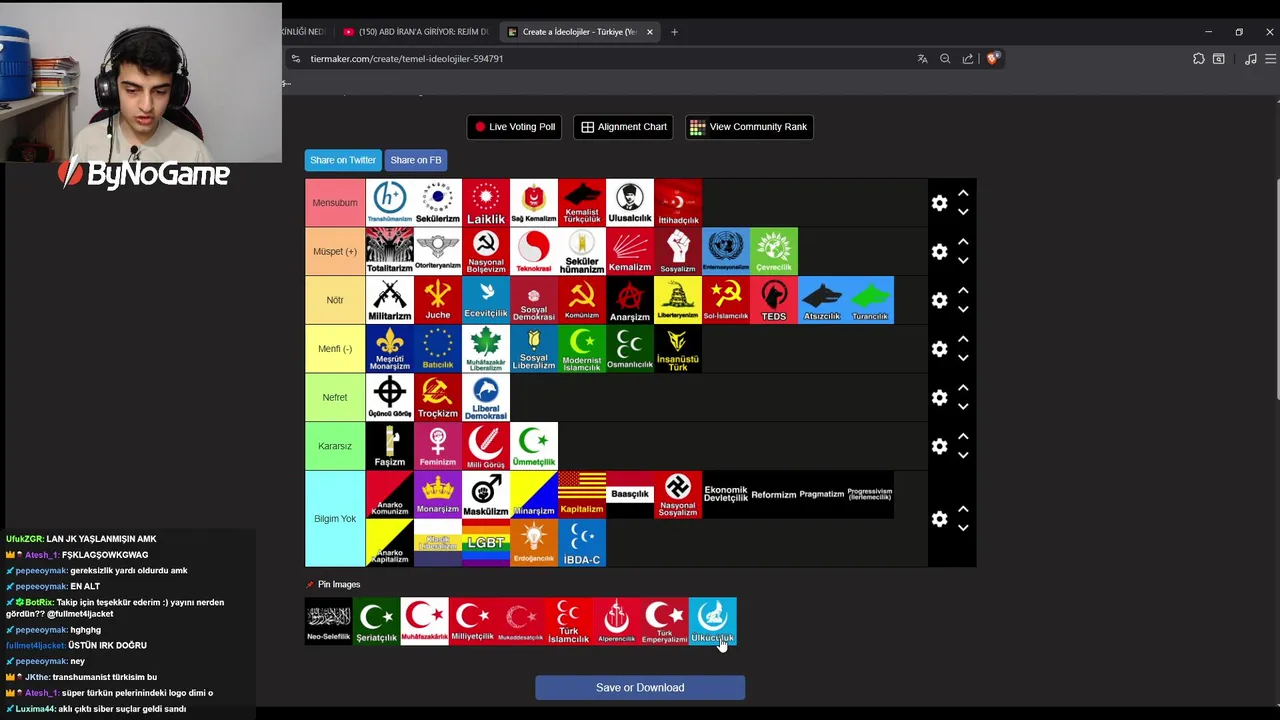This screenshot has height=720, width=1280.
Task: Click the Nefret tier label
Action: coord(335,397)
